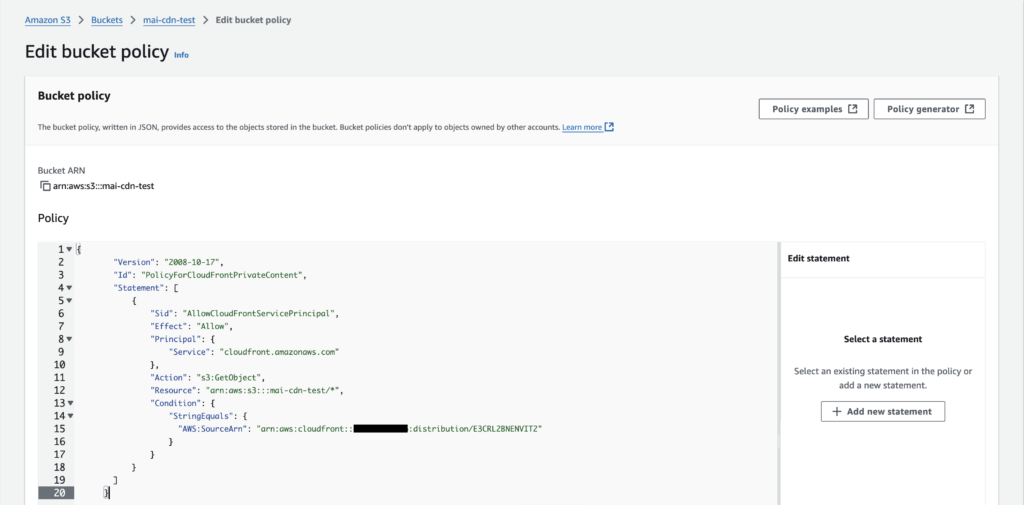
Task: Click the plus icon in Add new statement
Action: coord(837,411)
